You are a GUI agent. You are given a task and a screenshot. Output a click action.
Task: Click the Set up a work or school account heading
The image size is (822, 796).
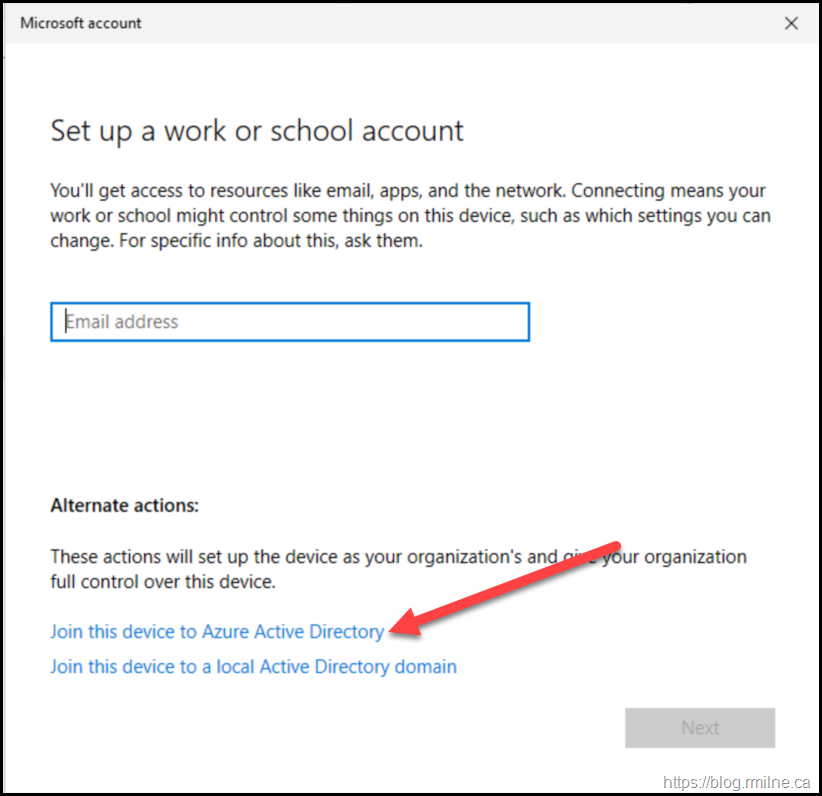257,131
